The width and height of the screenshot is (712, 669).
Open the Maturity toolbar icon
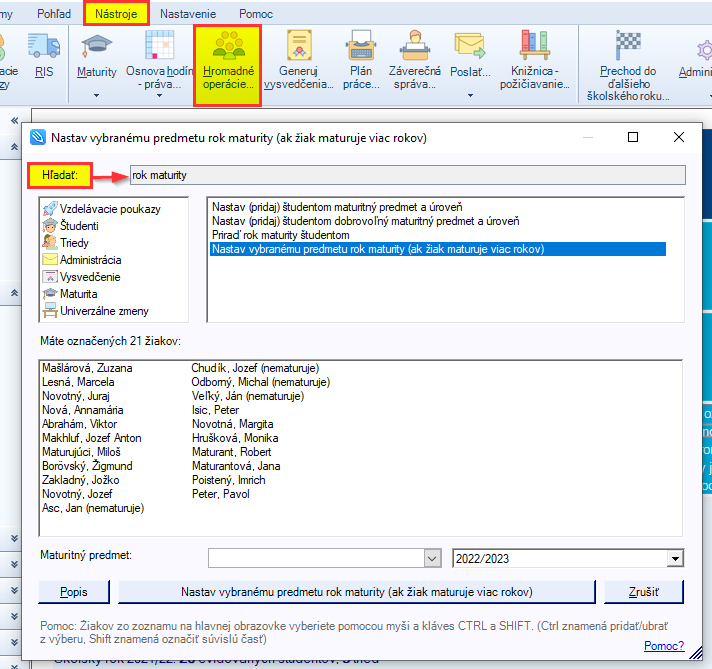point(97,46)
